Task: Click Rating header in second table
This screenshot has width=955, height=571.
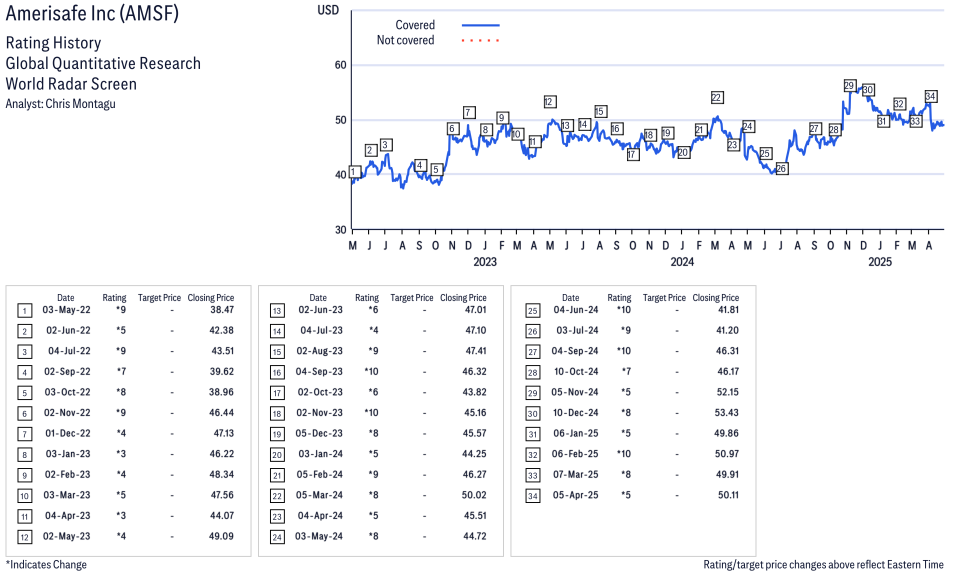Action: pos(367,298)
